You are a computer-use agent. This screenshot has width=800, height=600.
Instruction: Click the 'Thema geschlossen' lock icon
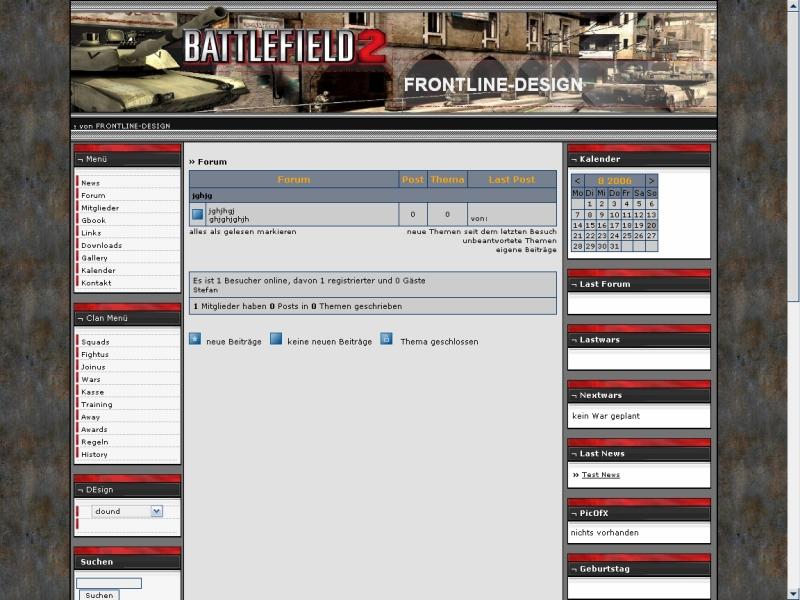pyautogui.click(x=386, y=338)
